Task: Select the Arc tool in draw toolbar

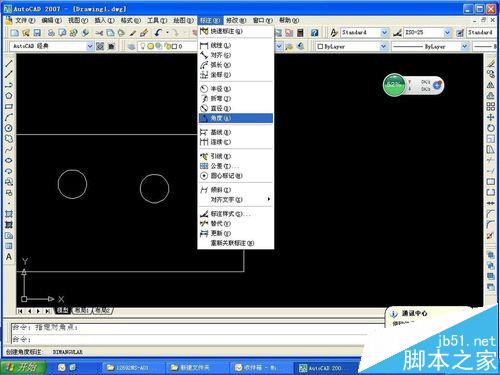Action: tap(9, 117)
